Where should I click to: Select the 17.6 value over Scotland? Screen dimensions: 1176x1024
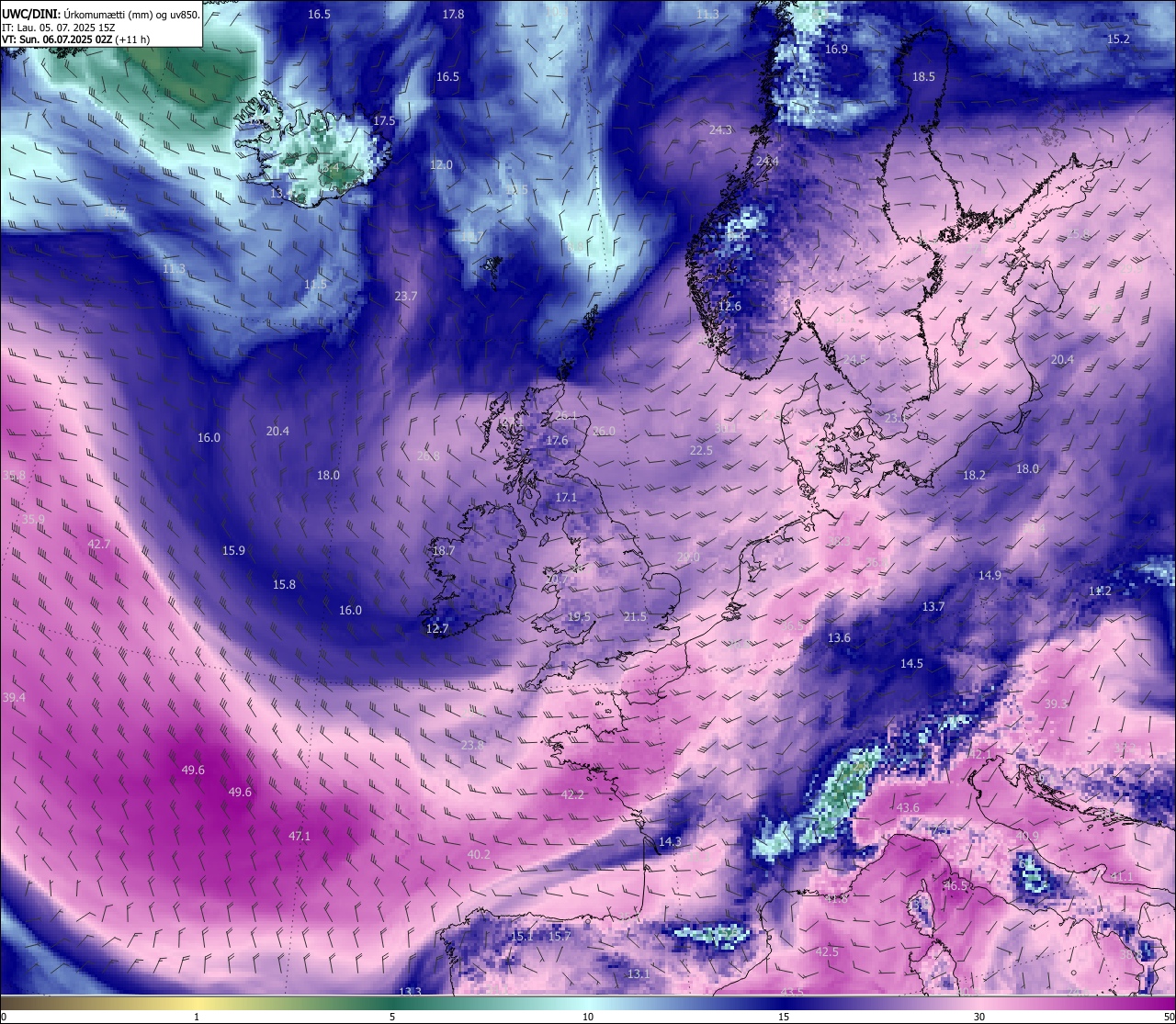coord(557,441)
